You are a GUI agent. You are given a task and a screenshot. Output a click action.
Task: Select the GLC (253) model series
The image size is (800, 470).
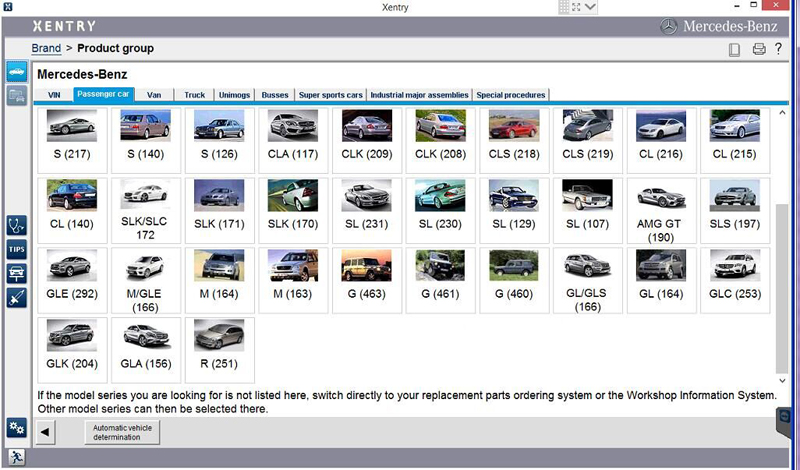click(735, 280)
